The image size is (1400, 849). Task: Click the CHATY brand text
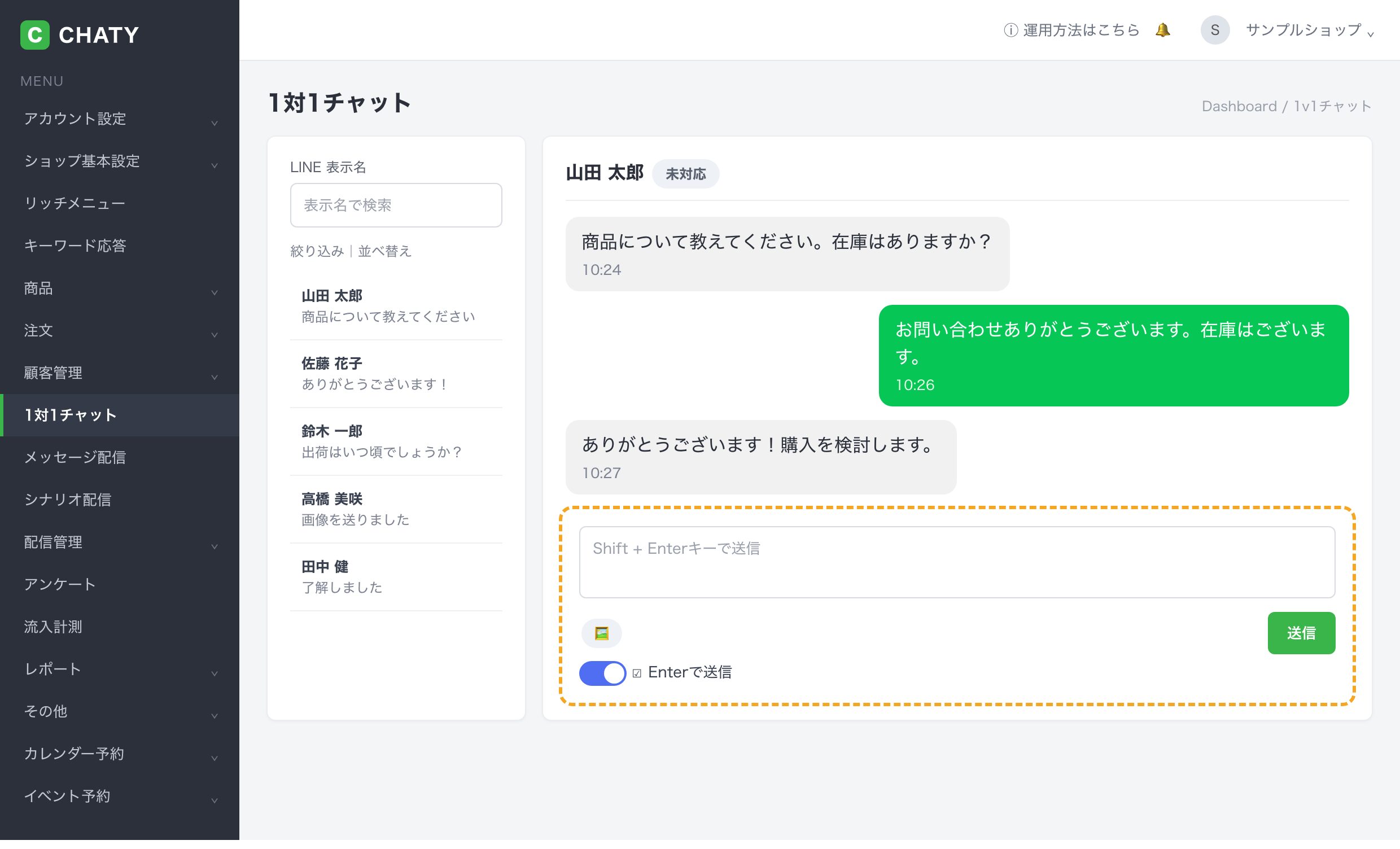(x=99, y=34)
